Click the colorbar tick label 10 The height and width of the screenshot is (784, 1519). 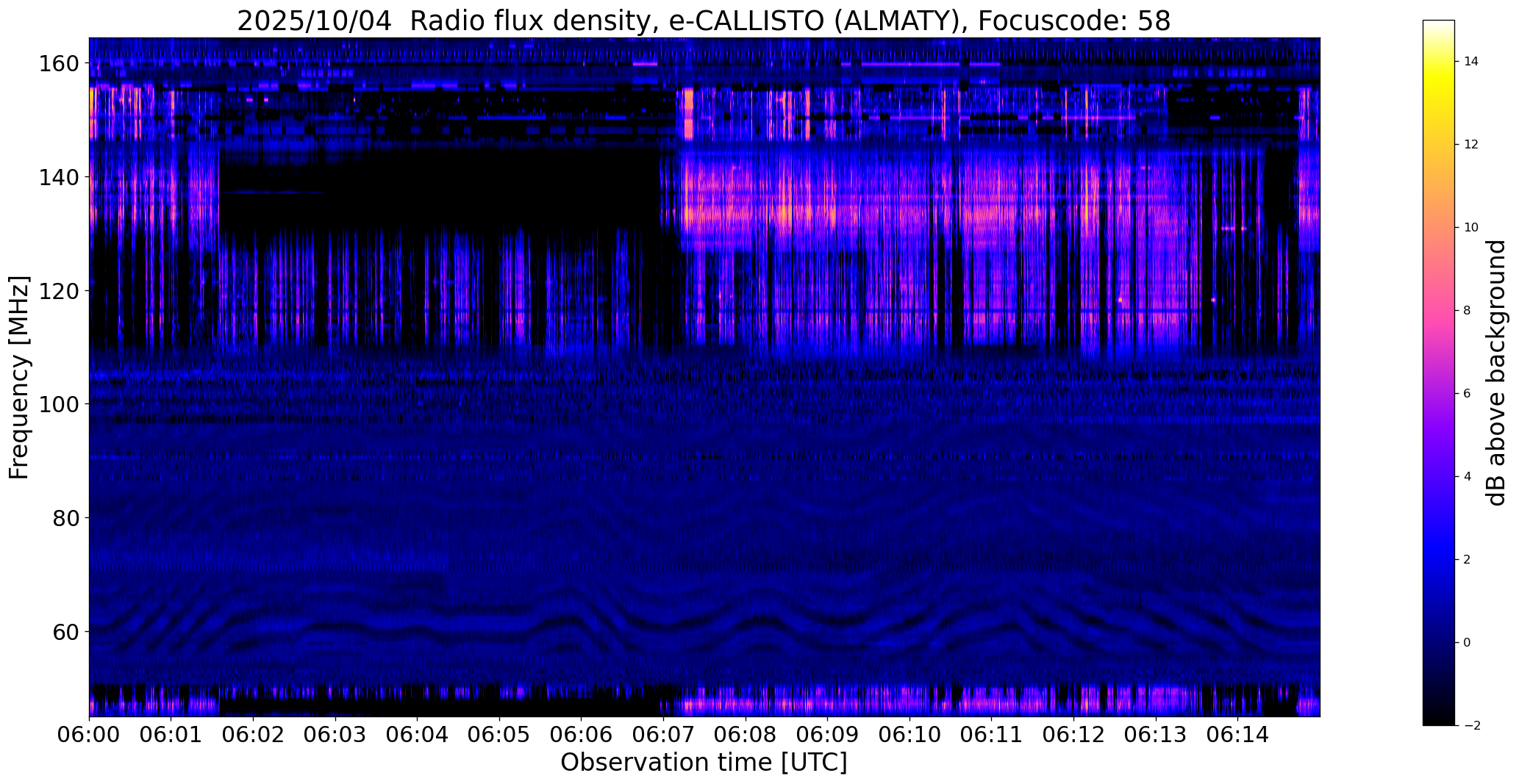(x=1471, y=228)
